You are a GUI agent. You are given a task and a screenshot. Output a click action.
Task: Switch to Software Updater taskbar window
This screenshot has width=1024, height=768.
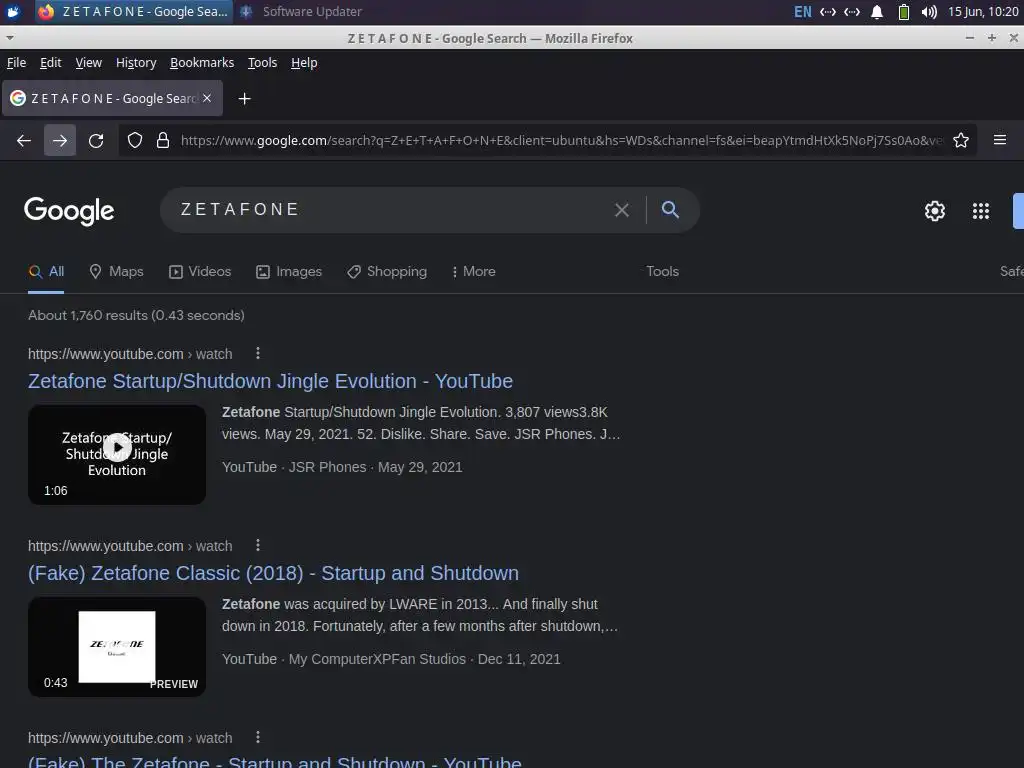coord(302,12)
